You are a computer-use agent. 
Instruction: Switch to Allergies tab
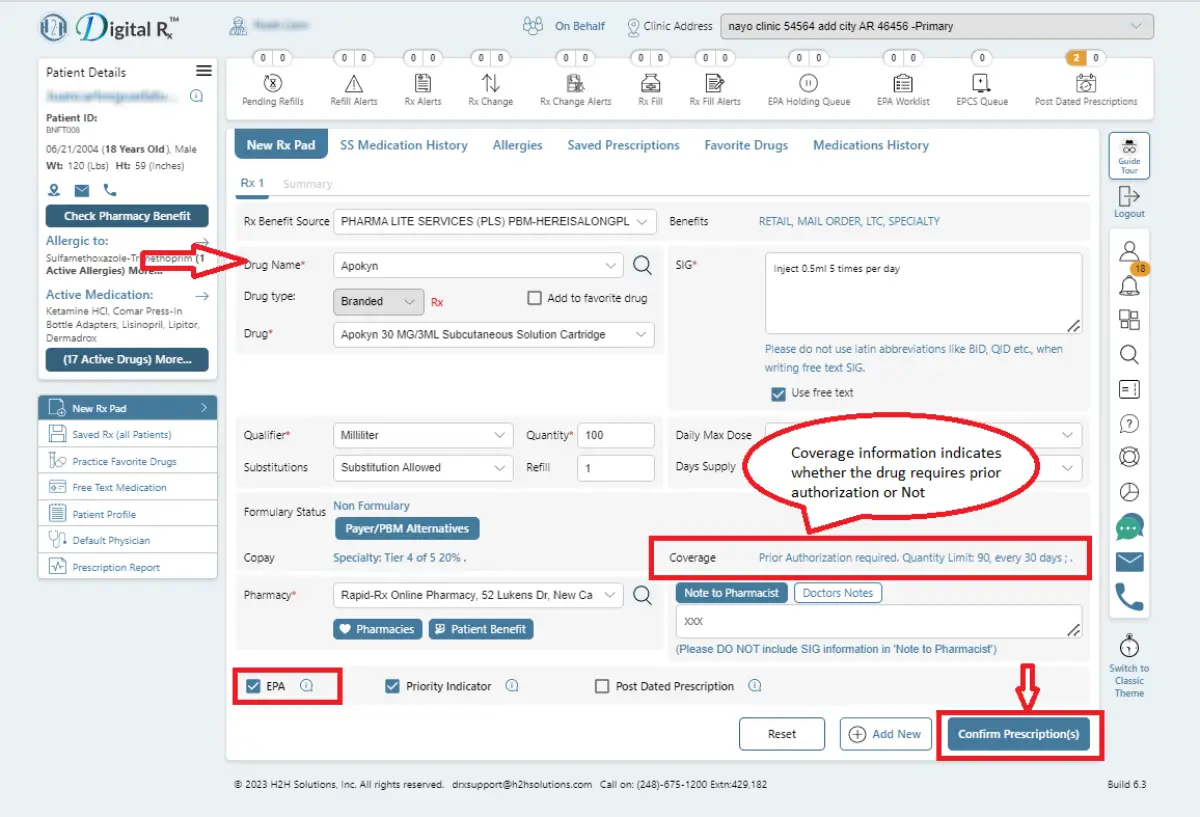(x=518, y=145)
